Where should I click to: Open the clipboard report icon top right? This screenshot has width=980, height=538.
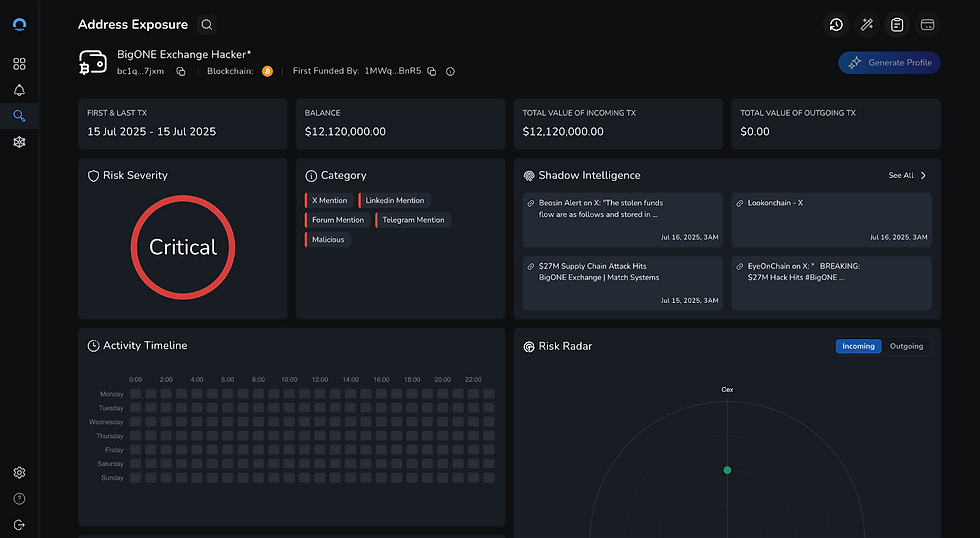[x=897, y=24]
